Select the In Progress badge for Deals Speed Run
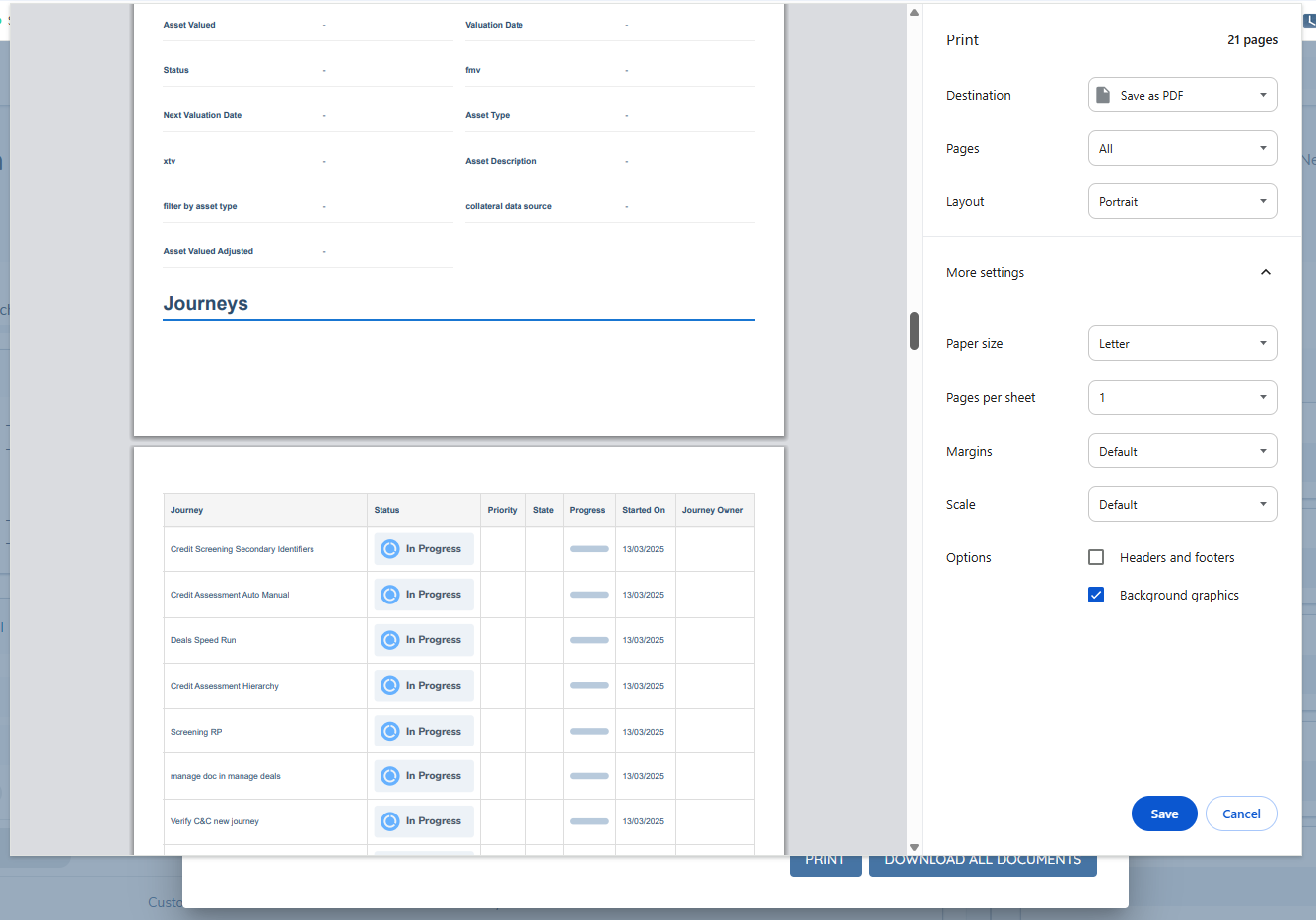This screenshot has height=920, width=1316. (x=390, y=639)
